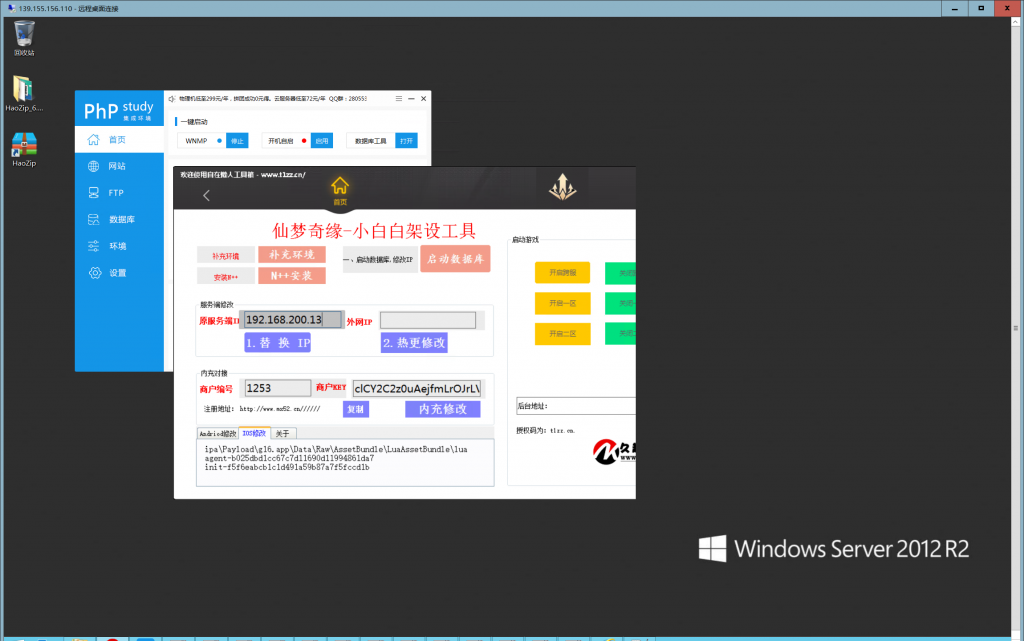Click the 后台地址 input field
The height and width of the screenshot is (641, 1024).
coord(575,406)
